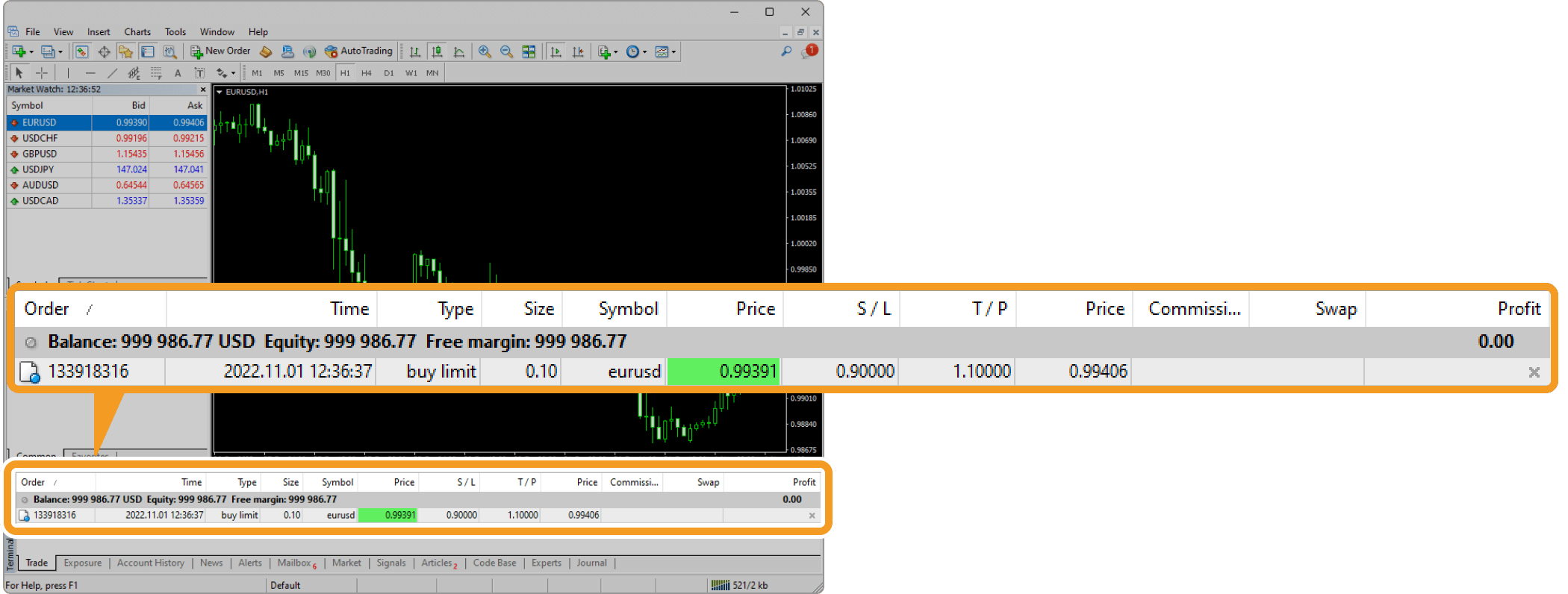
Task: Open the Periods clock icon
Action: tap(633, 51)
